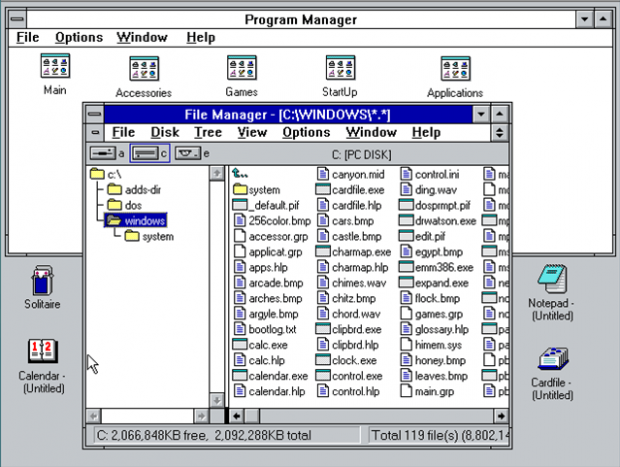This screenshot has width=620, height=467.
Task: Click tree pane scroll left arrow
Action: point(93,416)
